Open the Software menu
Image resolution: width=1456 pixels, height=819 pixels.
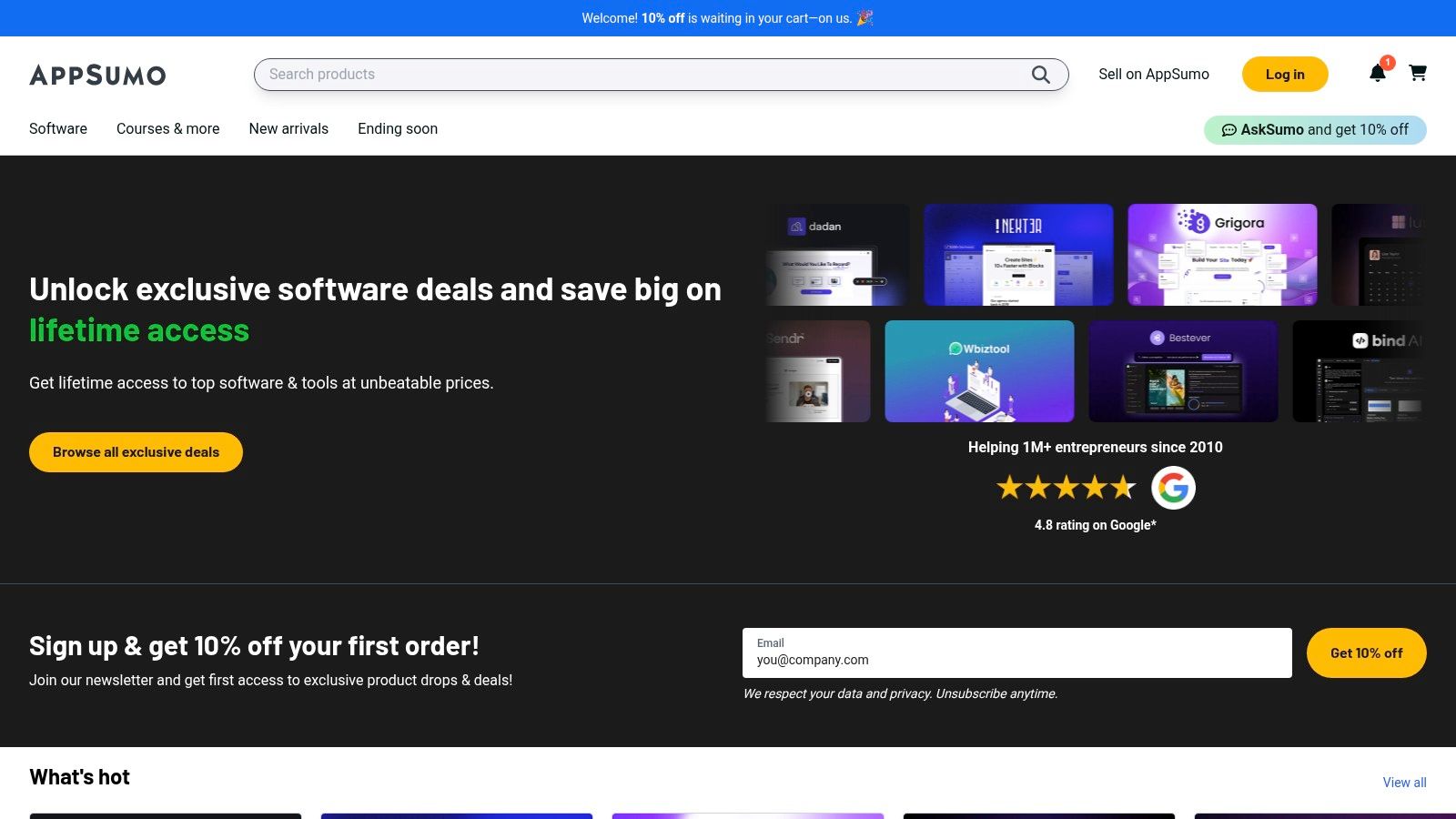58,128
